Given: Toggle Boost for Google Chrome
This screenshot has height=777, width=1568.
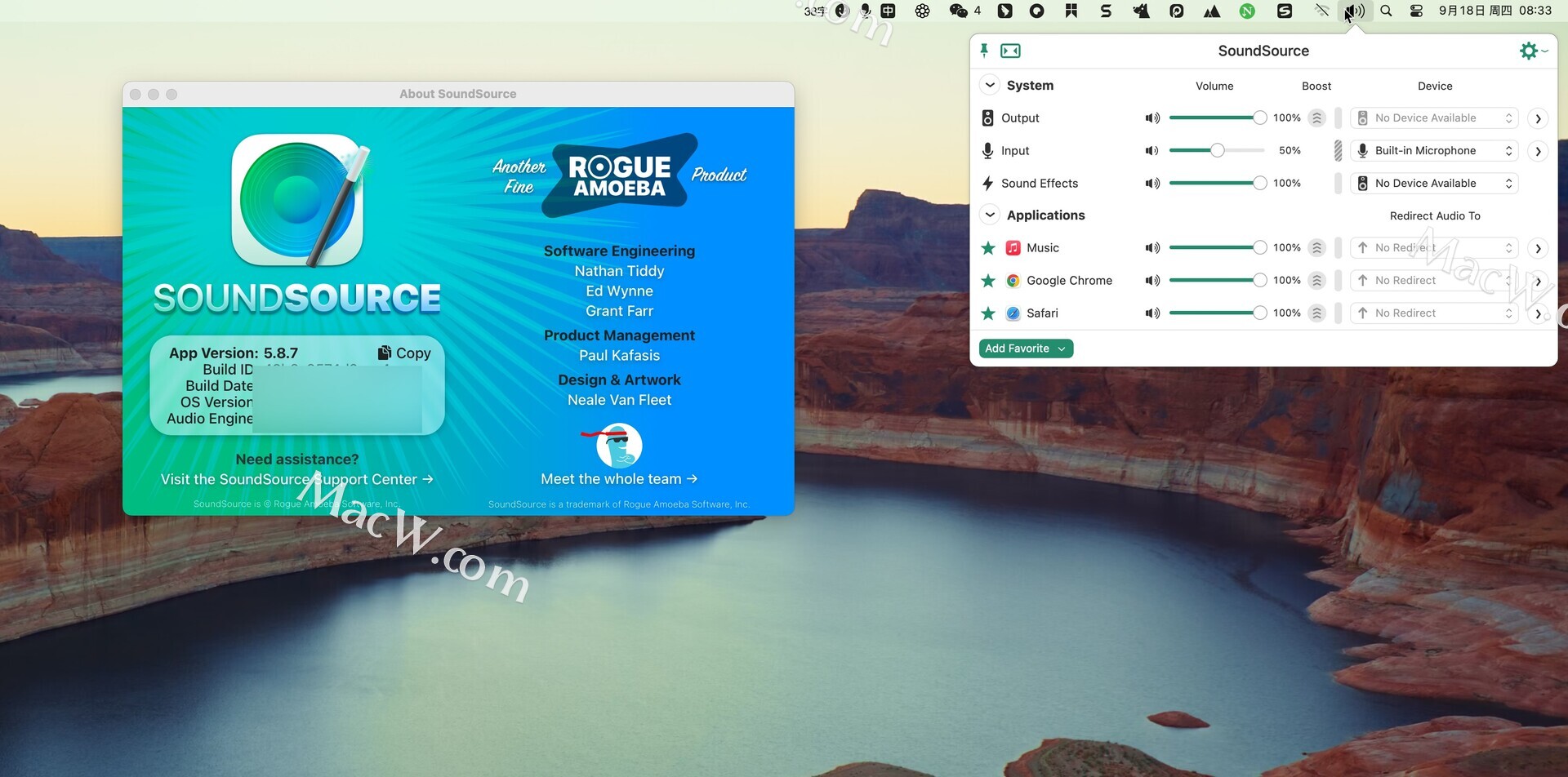Looking at the screenshot, I should tap(1316, 281).
